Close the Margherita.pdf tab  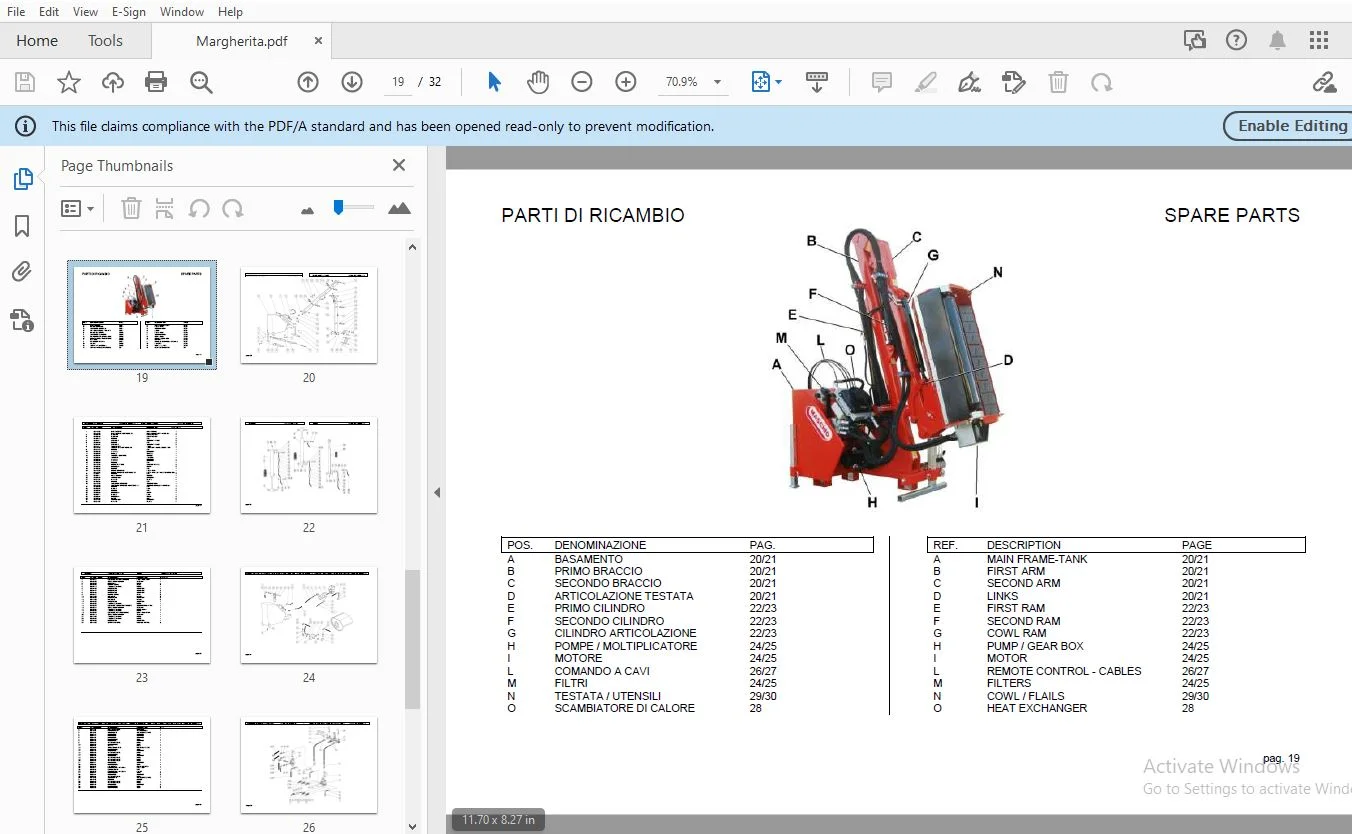318,41
